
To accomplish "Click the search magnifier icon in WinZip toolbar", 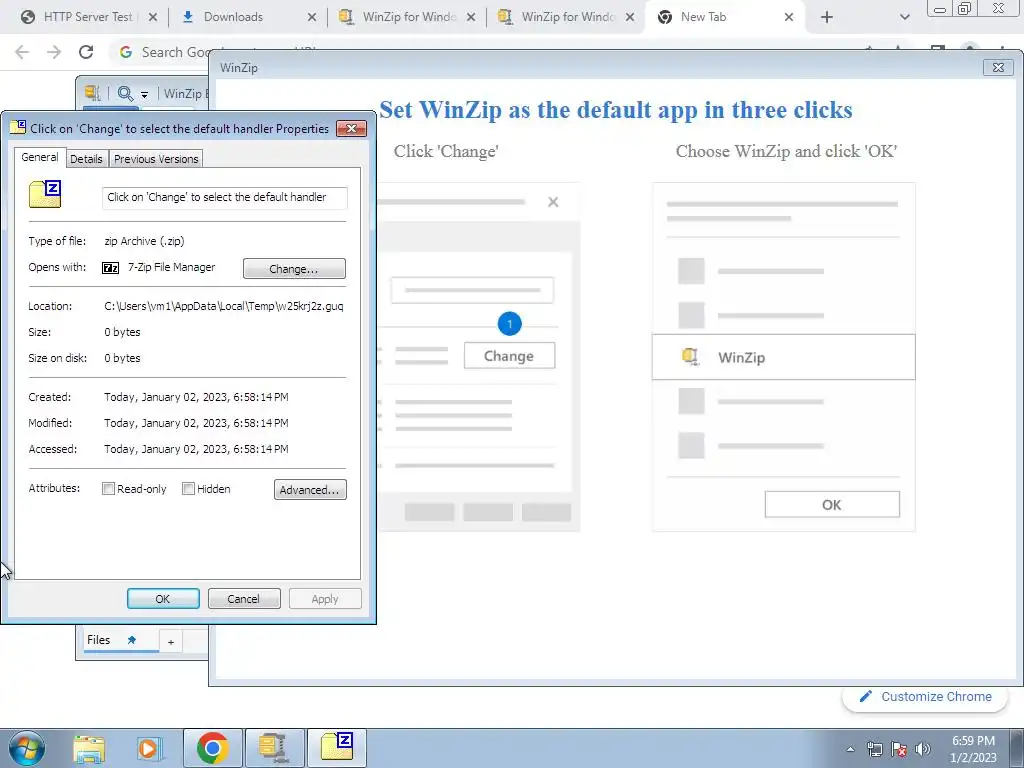I will (125, 93).
